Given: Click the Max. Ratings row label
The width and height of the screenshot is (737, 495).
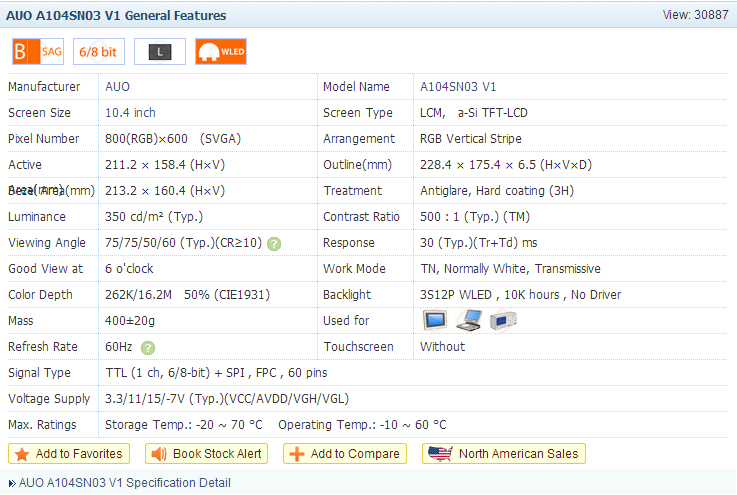Looking at the screenshot, I should point(42,425).
